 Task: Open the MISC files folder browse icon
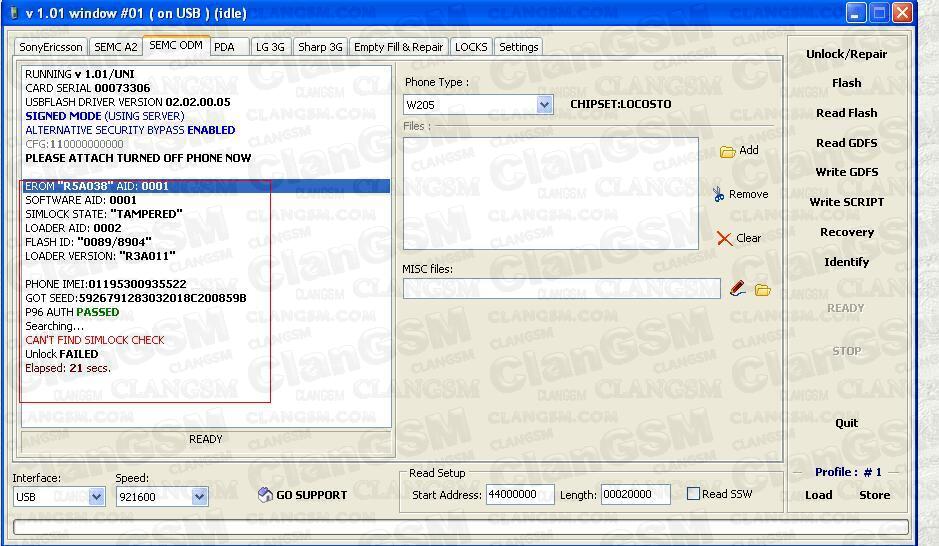[x=762, y=290]
